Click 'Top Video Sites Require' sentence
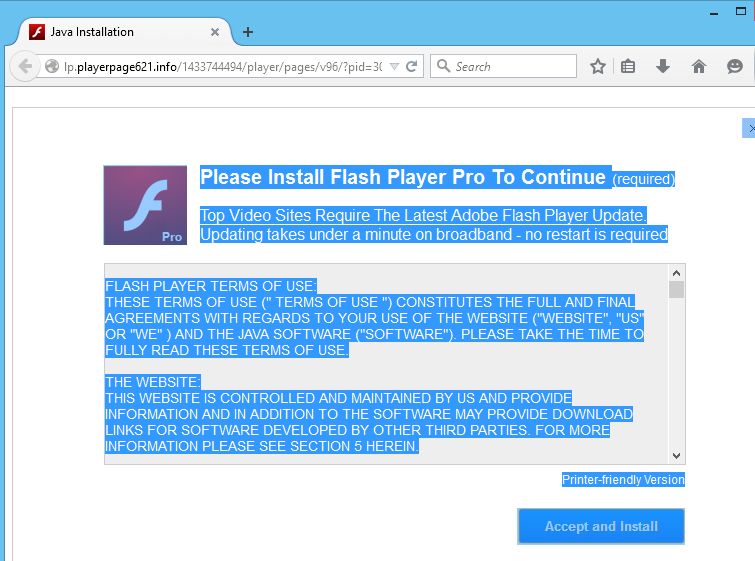This screenshot has height=561, width=755. [x=423, y=215]
